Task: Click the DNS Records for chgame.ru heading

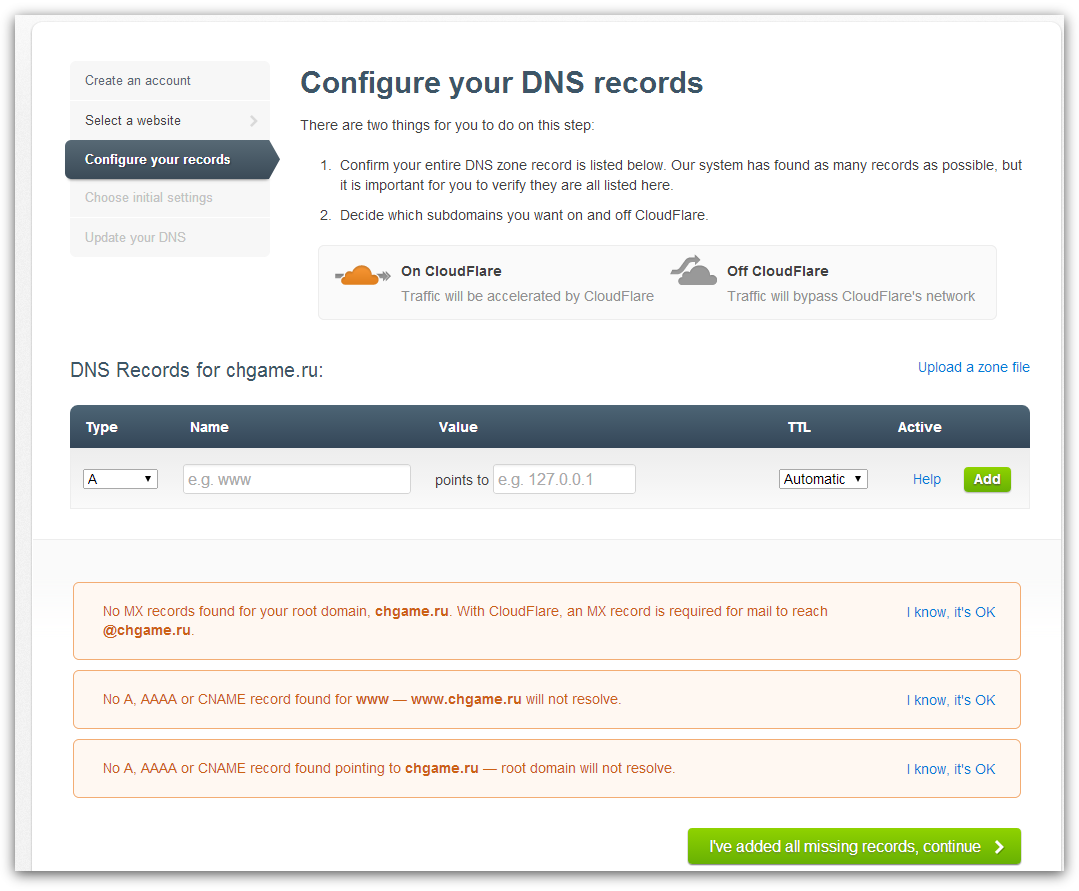Action: pos(197,370)
